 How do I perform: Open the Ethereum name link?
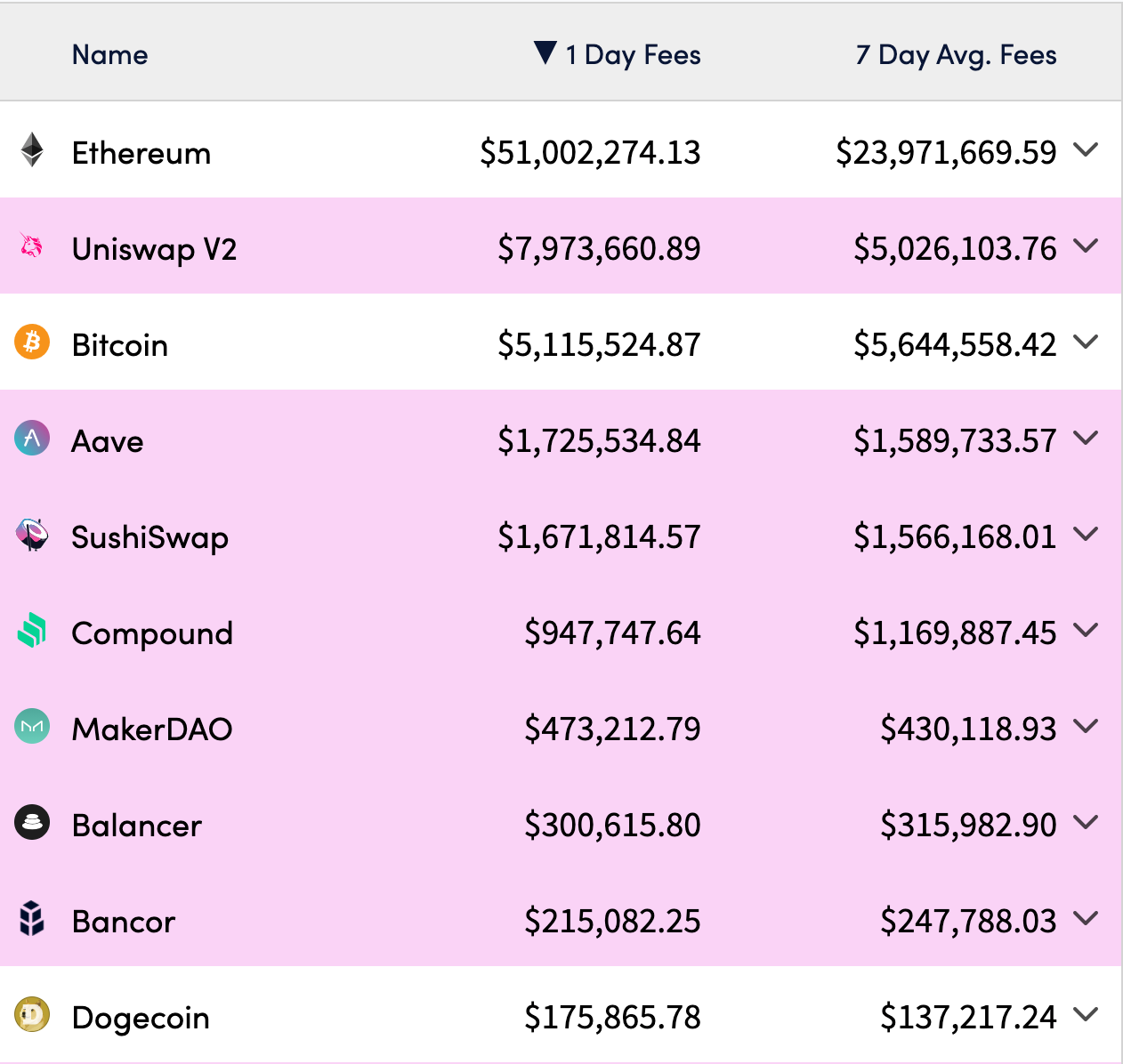pyautogui.click(x=141, y=153)
